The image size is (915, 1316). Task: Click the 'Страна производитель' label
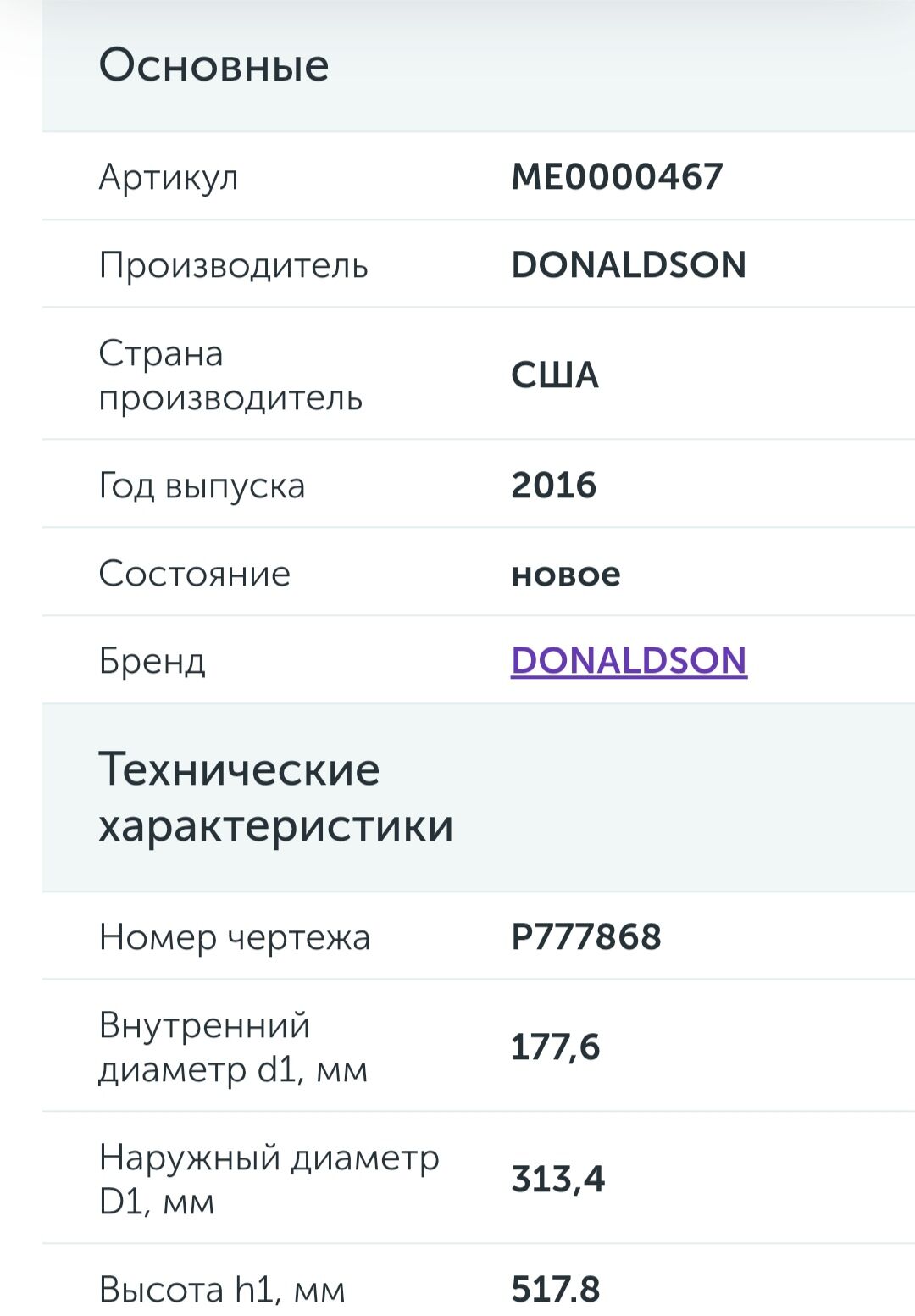click(x=230, y=375)
